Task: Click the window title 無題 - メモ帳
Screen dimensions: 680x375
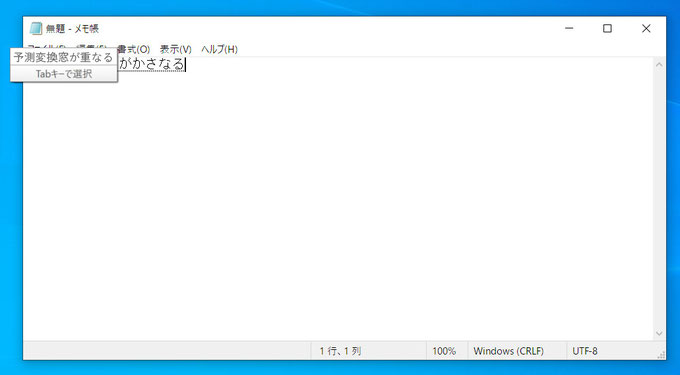Action: pos(72,29)
